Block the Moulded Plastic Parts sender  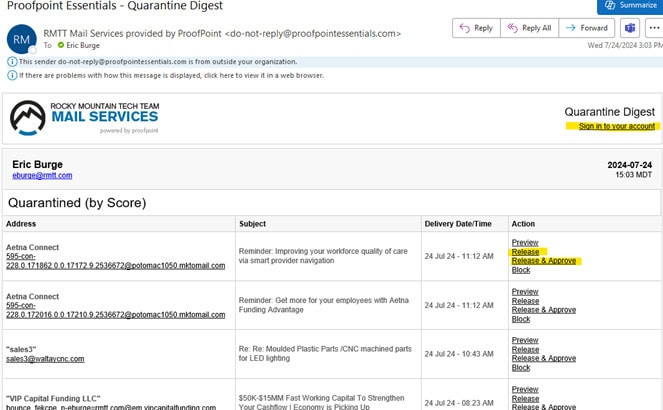(521, 368)
